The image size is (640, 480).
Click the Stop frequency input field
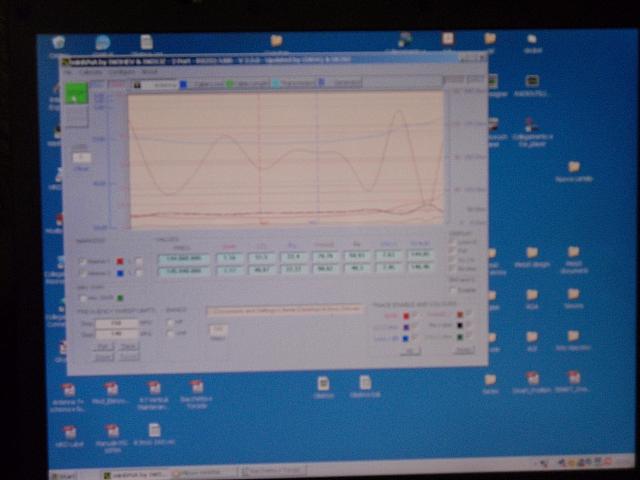(x=117, y=334)
